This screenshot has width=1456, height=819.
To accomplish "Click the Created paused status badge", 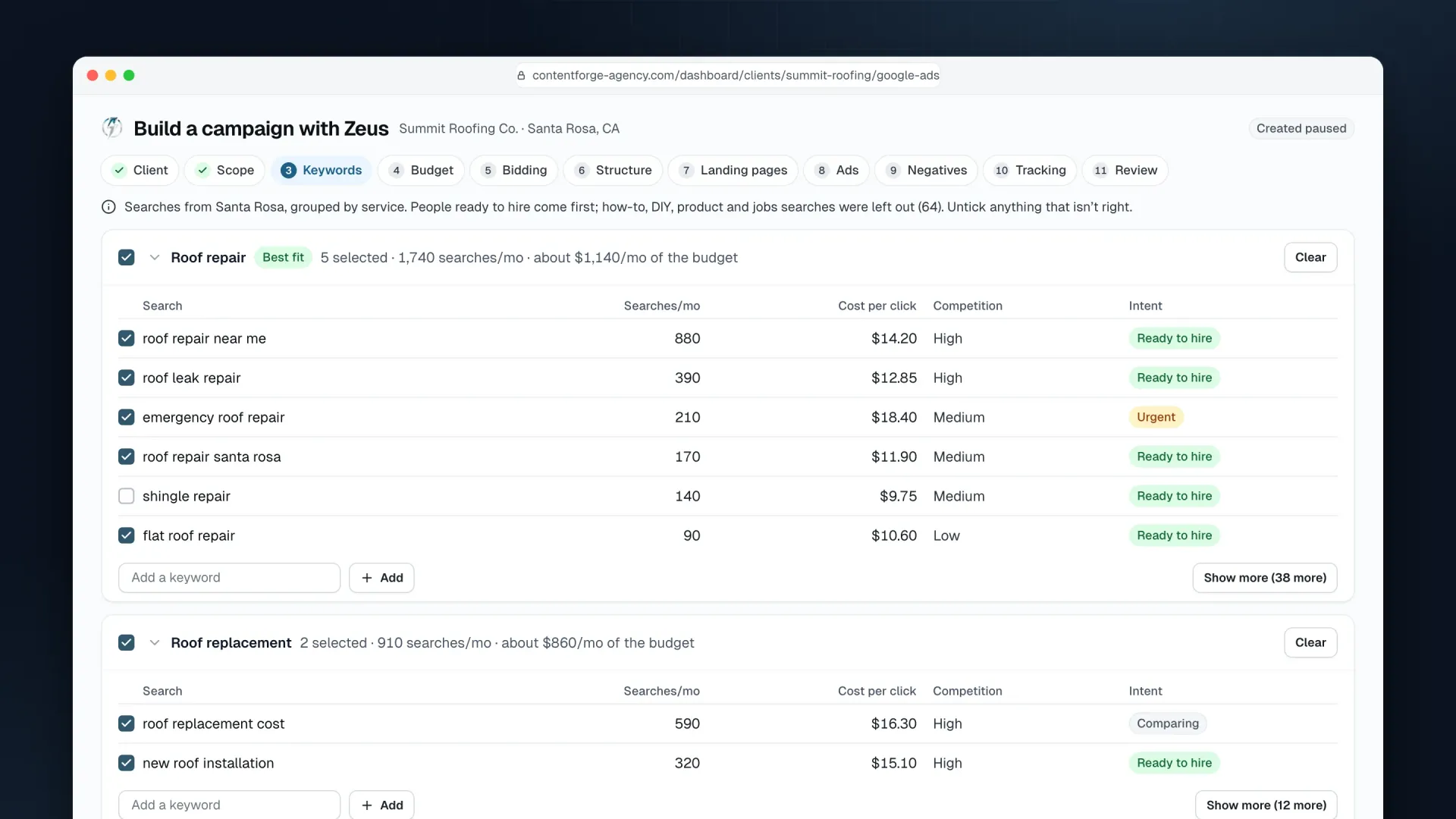I will tap(1301, 128).
